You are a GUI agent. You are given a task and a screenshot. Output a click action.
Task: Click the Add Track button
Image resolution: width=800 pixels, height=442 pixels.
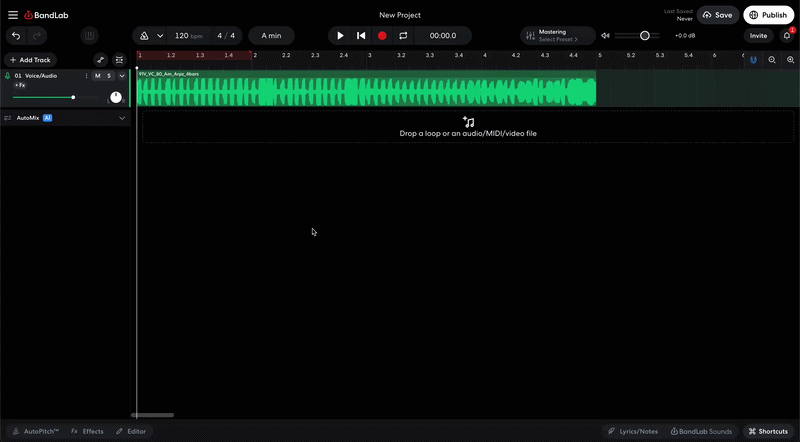pos(30,60)
